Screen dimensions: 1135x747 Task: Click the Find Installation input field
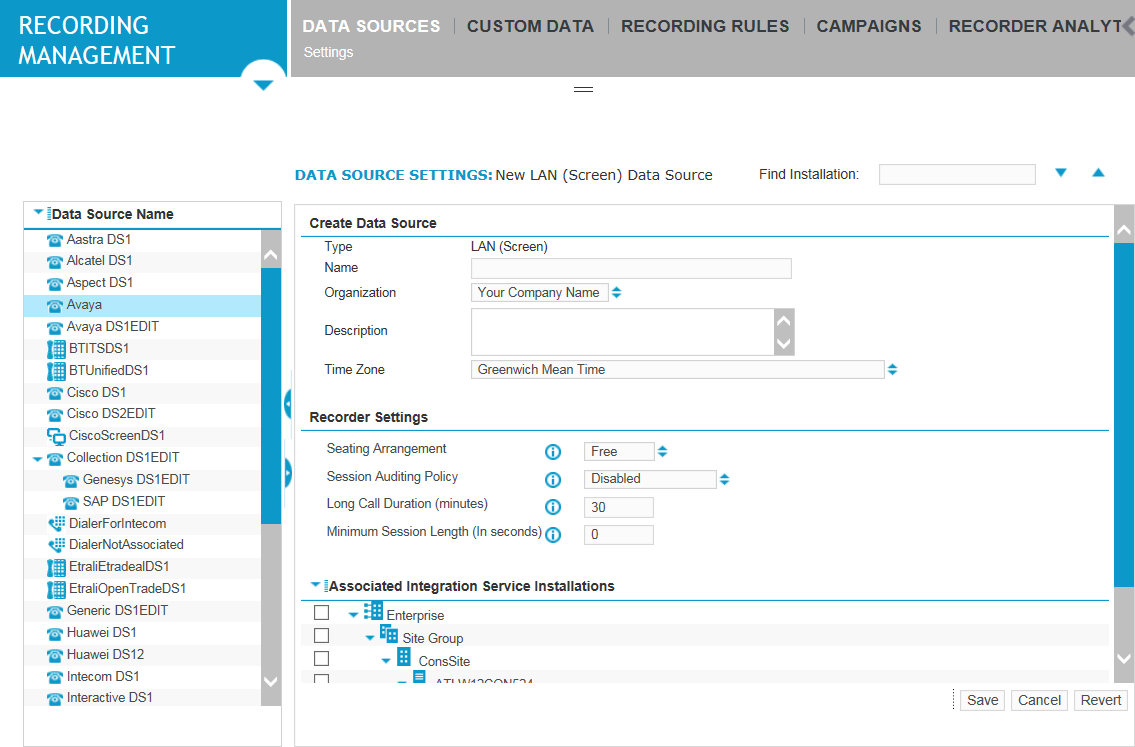pyautogui.click(x=956, y=174)
